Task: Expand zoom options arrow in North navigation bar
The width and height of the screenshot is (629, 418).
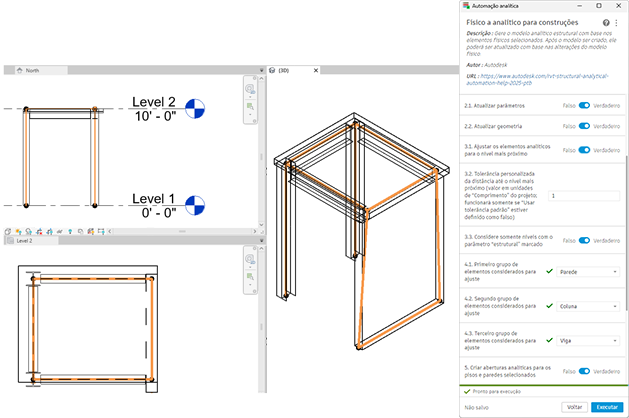Action: (x=250, y=114)
